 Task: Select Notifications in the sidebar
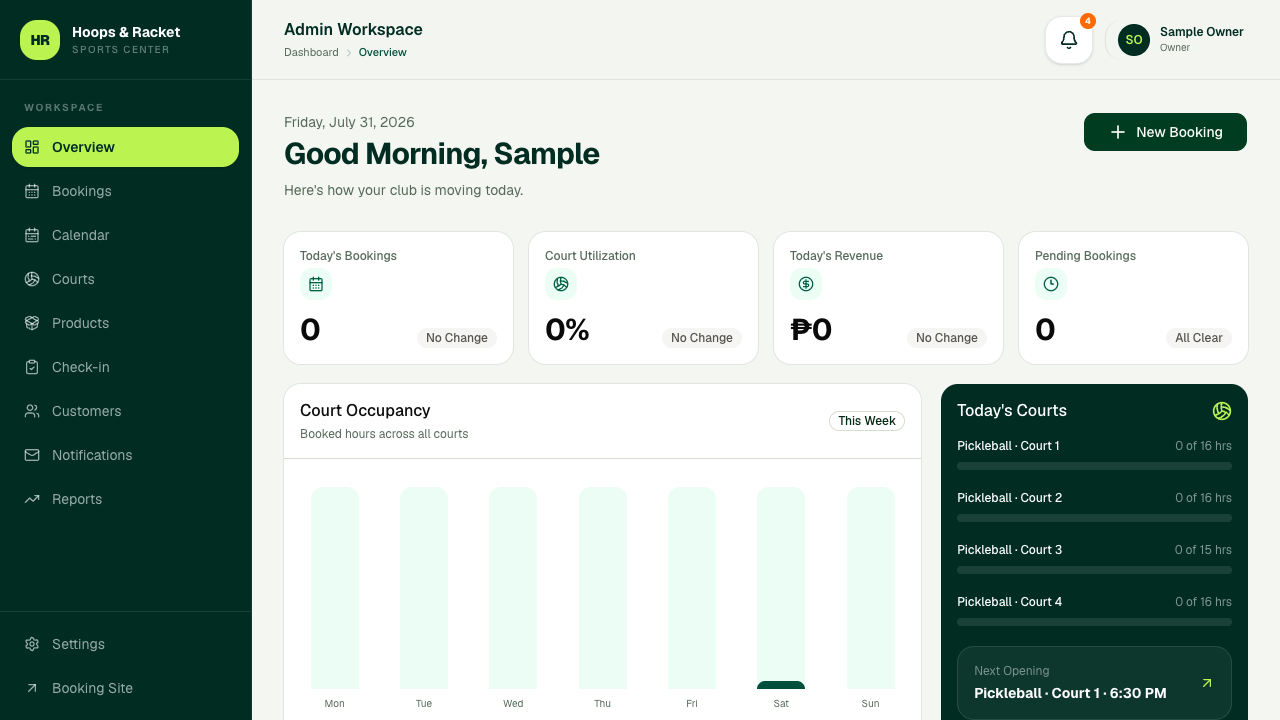point(125,455)
